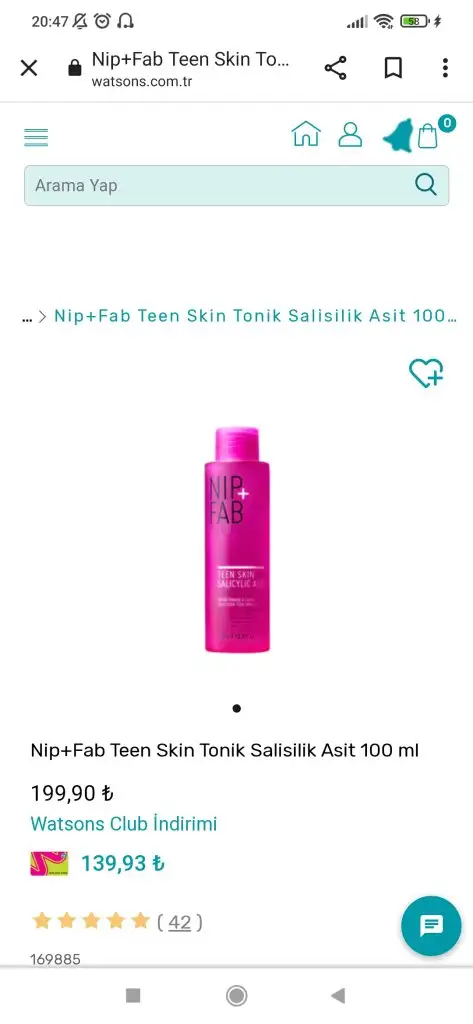
Task: Tap the Android back navigation triangle
Action: point(338,995)
